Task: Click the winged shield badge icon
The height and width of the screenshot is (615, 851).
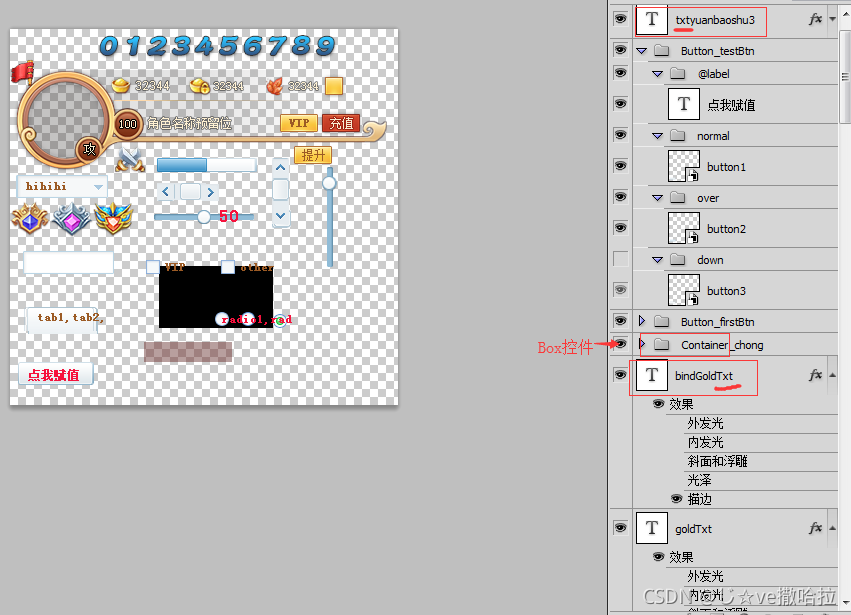Action: click(113, 218)
